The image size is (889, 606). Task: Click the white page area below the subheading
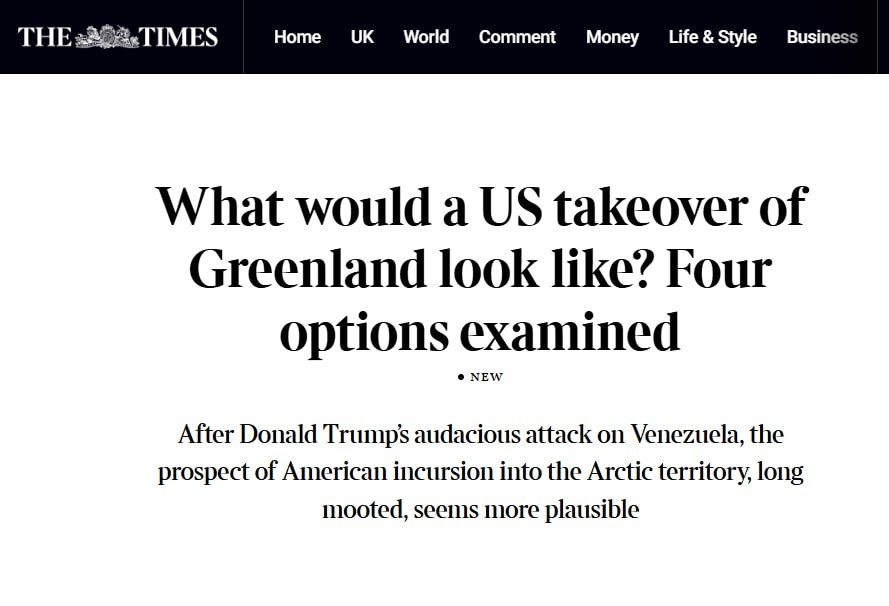point(444,570)
